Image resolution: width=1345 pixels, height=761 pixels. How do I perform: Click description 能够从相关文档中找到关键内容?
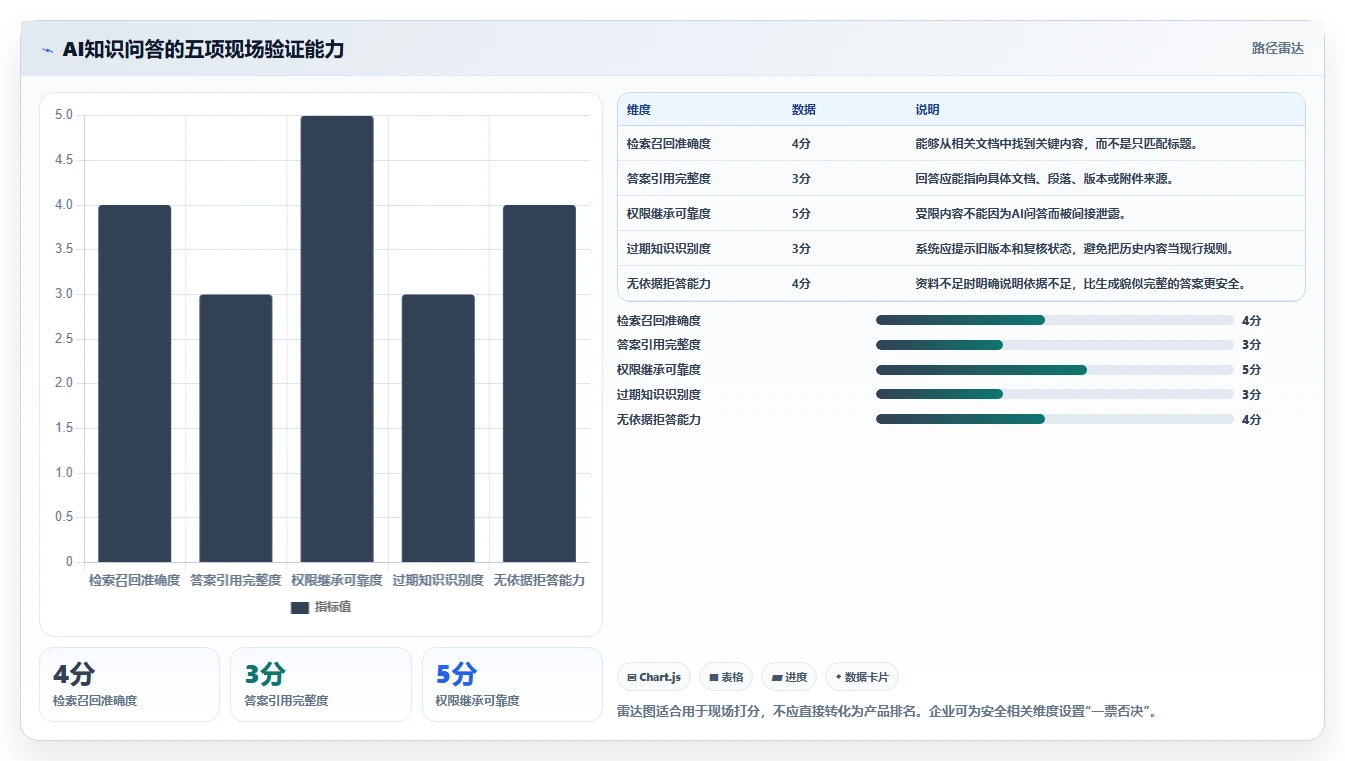(x=1057, y=144)
